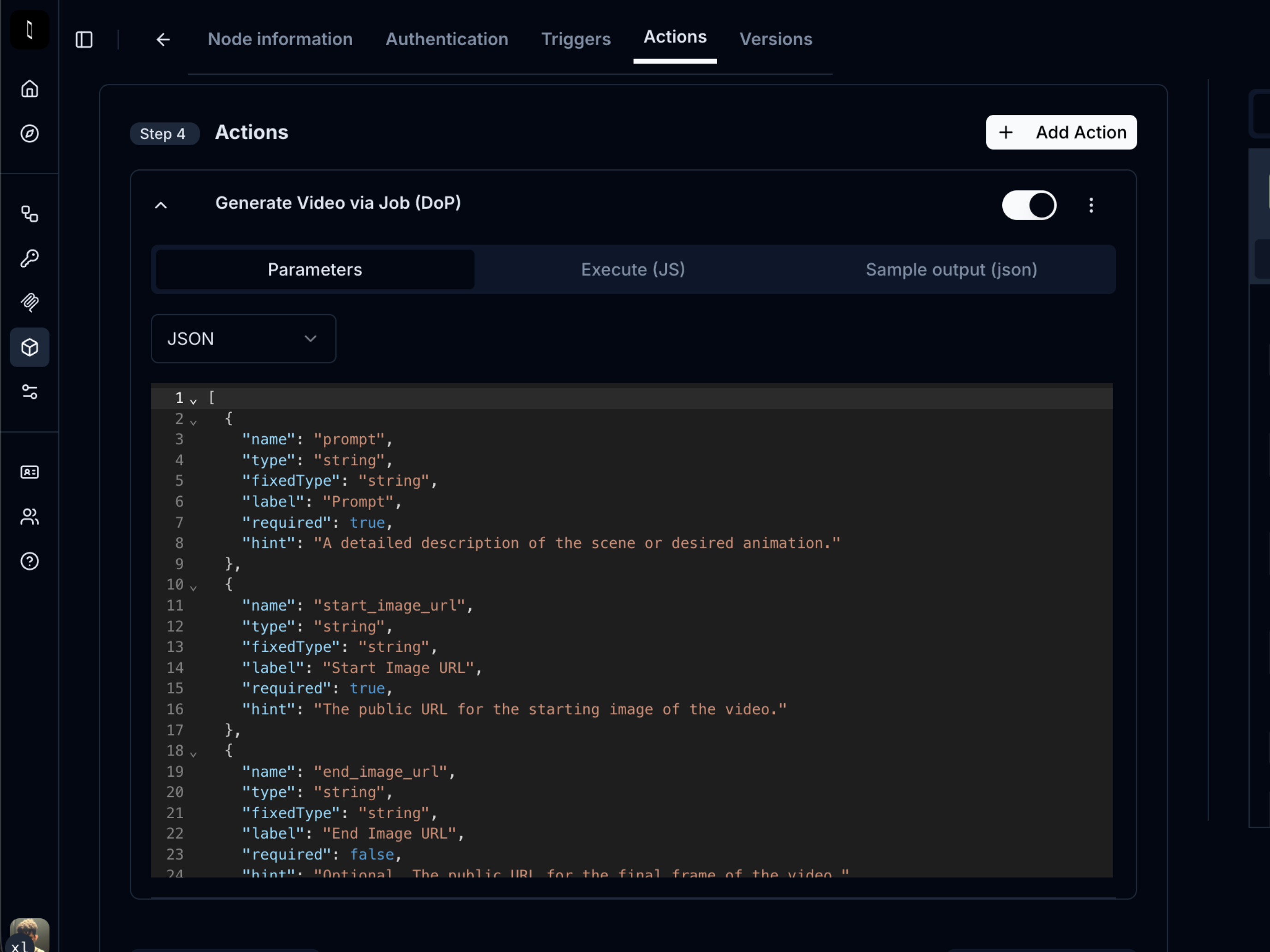This screenshot has width=1270, height=952.
Task: Open the action's three-dot options menu
Action: click(x=1091, y=205)
